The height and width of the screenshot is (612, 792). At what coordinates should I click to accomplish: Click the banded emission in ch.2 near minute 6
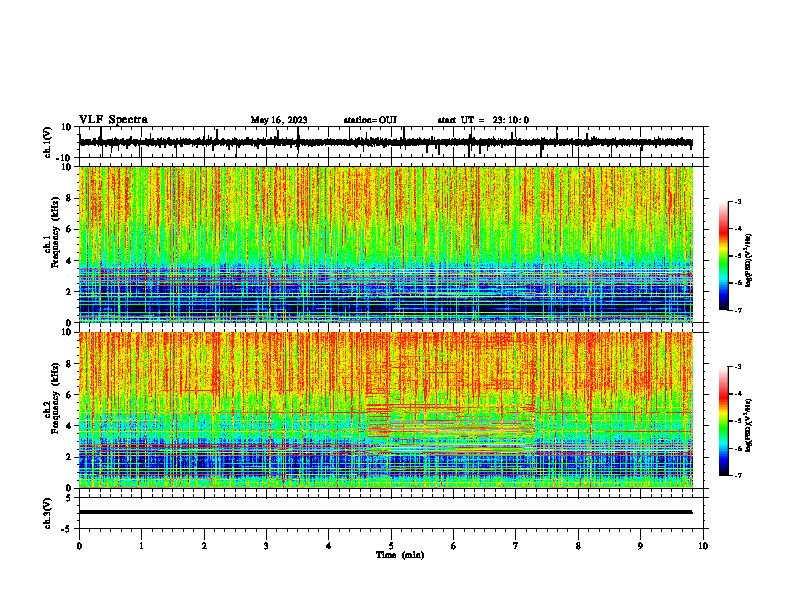tap(451, 429)
